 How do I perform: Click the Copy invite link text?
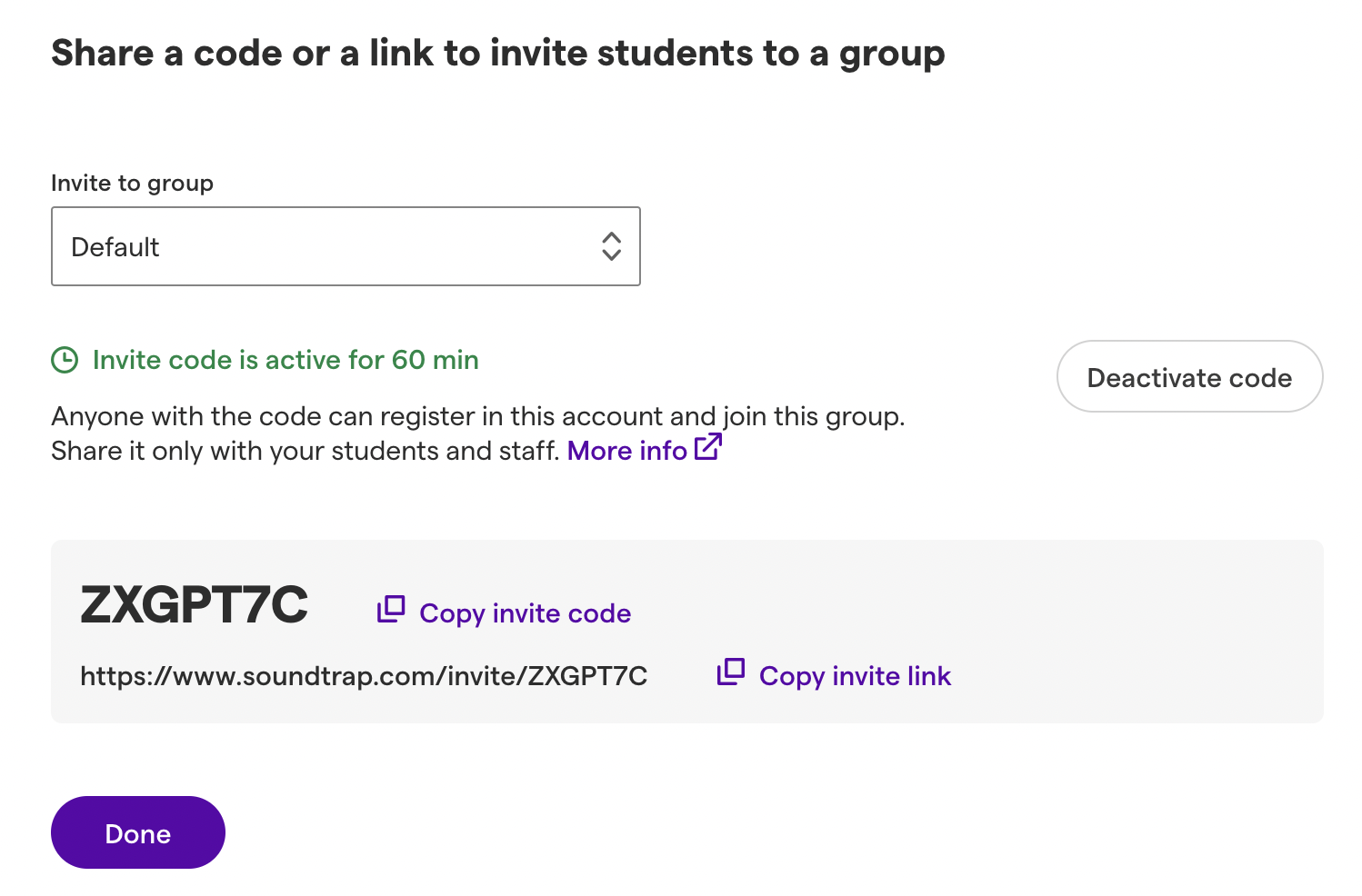click(x=855, y=676)
